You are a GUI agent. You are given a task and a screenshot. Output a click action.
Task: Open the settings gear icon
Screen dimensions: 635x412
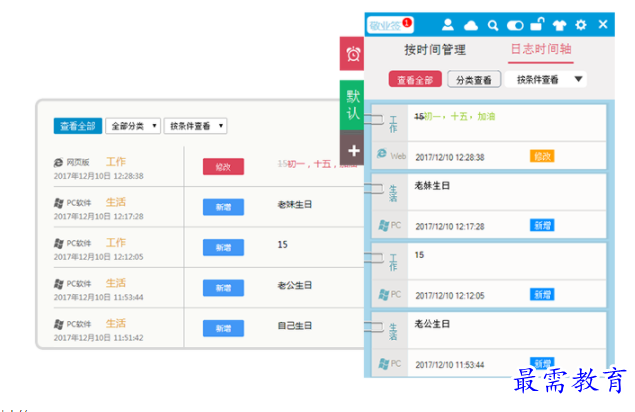click(x=581, y=25)
